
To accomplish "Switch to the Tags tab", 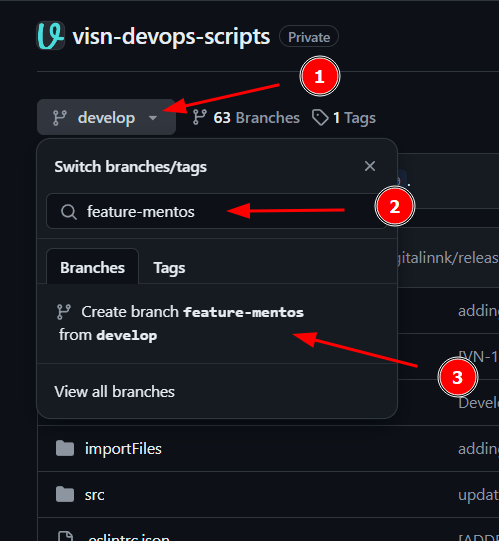I will pyautogui.click(x=169, y=268).
